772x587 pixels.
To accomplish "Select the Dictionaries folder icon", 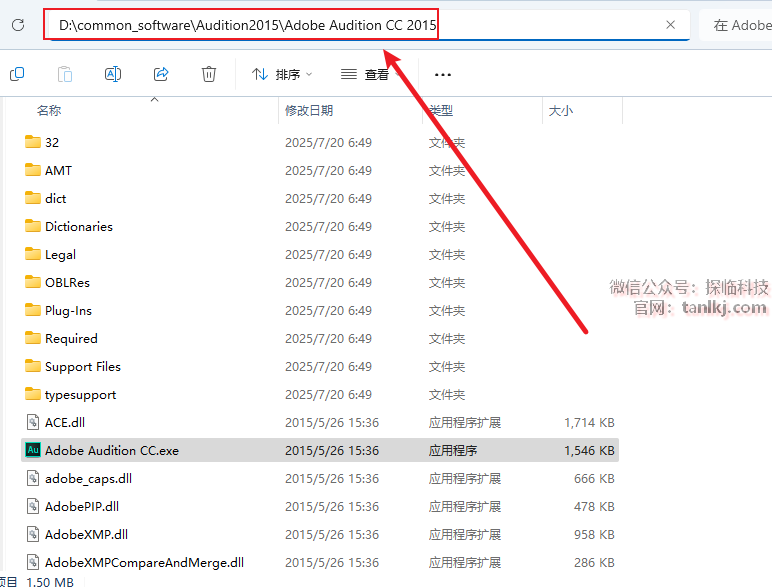I will 33,226.
